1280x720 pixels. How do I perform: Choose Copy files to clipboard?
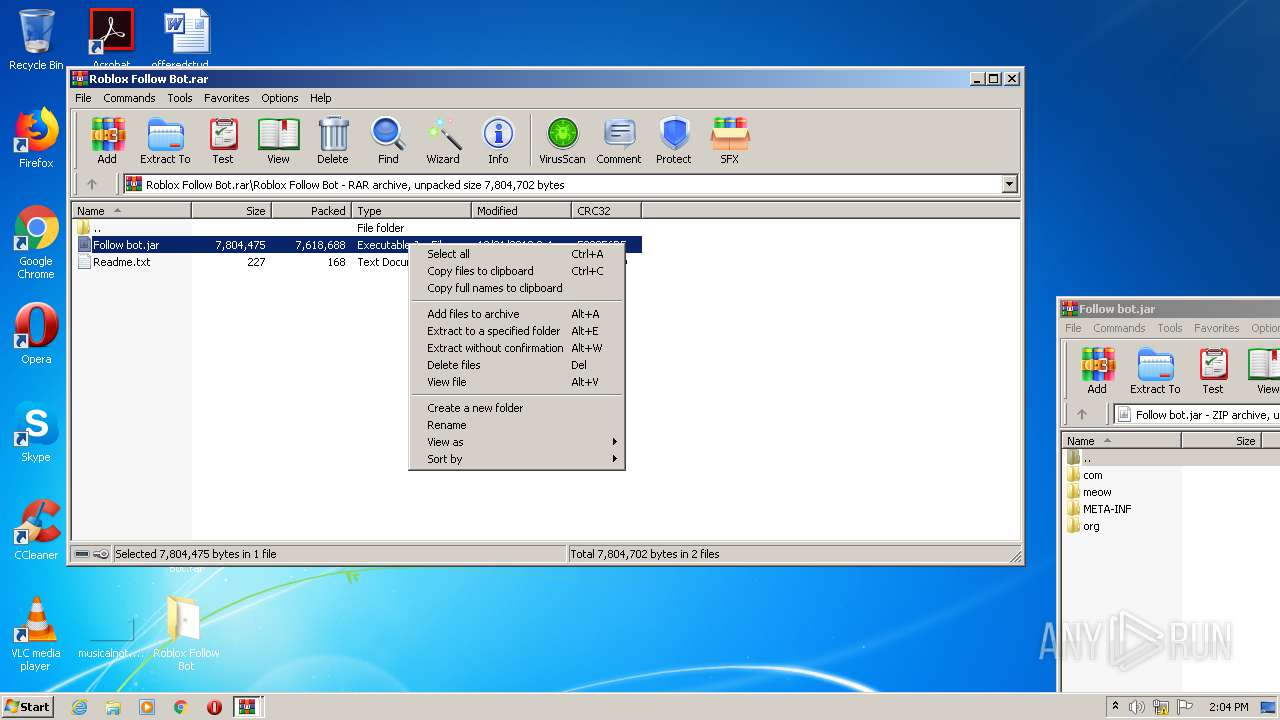pyautogui.click(x=517, y=271)
